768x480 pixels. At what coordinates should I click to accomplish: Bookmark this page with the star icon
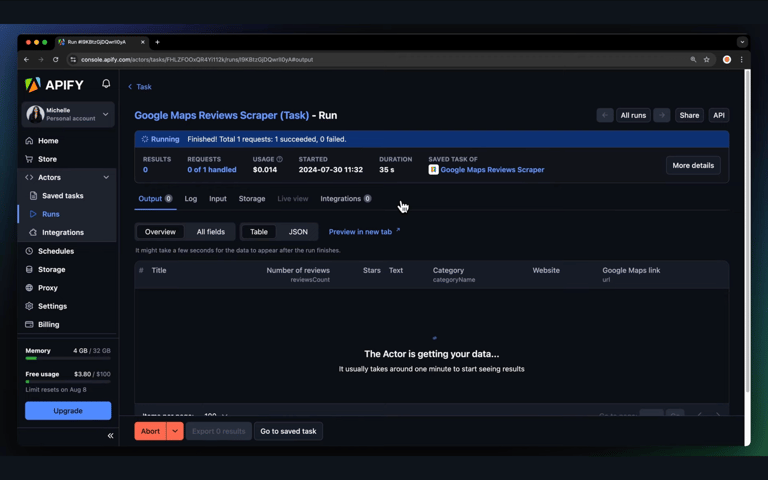706,60
